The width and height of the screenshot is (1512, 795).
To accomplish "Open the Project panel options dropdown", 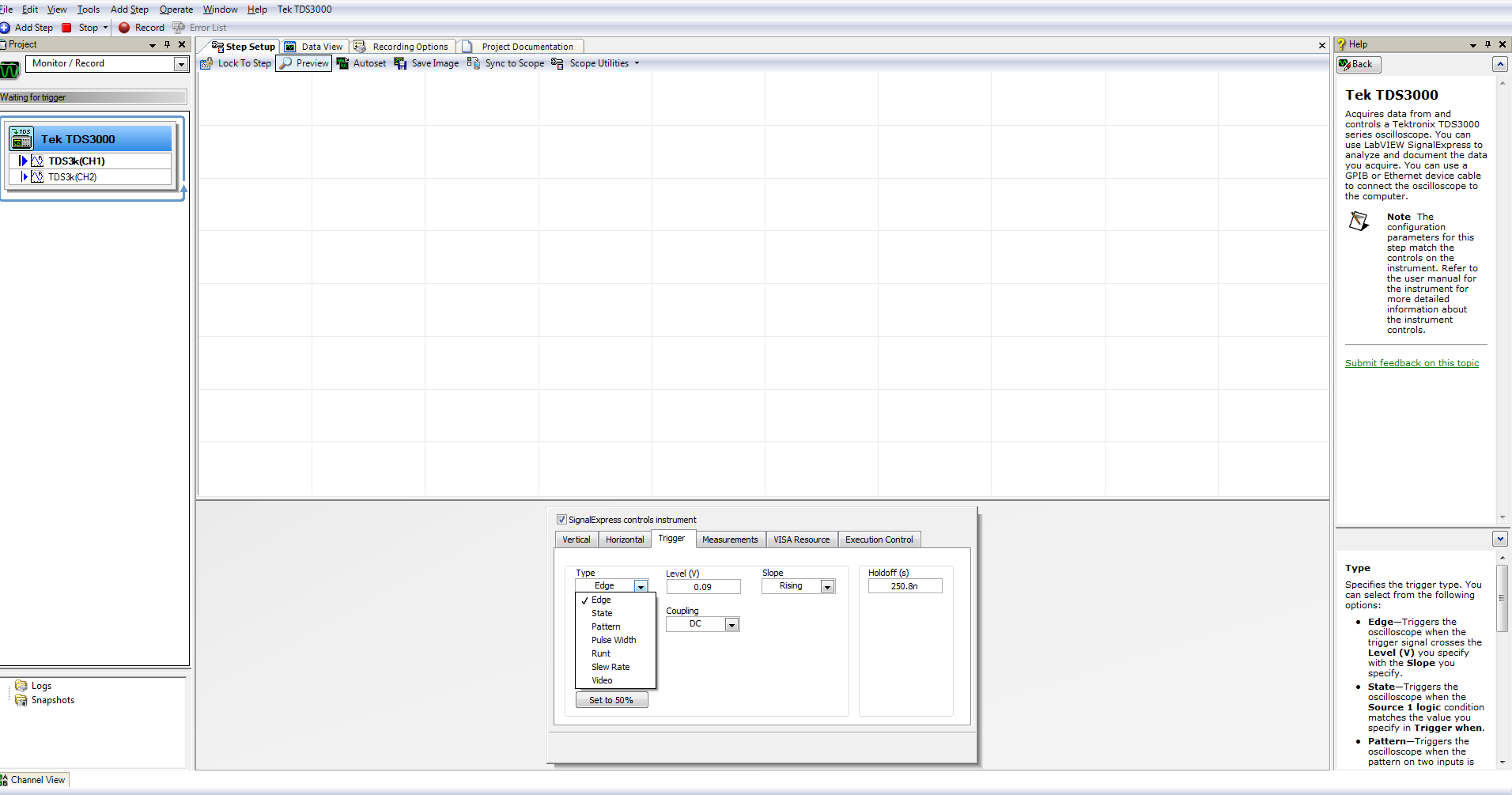I will coord(153,45).
